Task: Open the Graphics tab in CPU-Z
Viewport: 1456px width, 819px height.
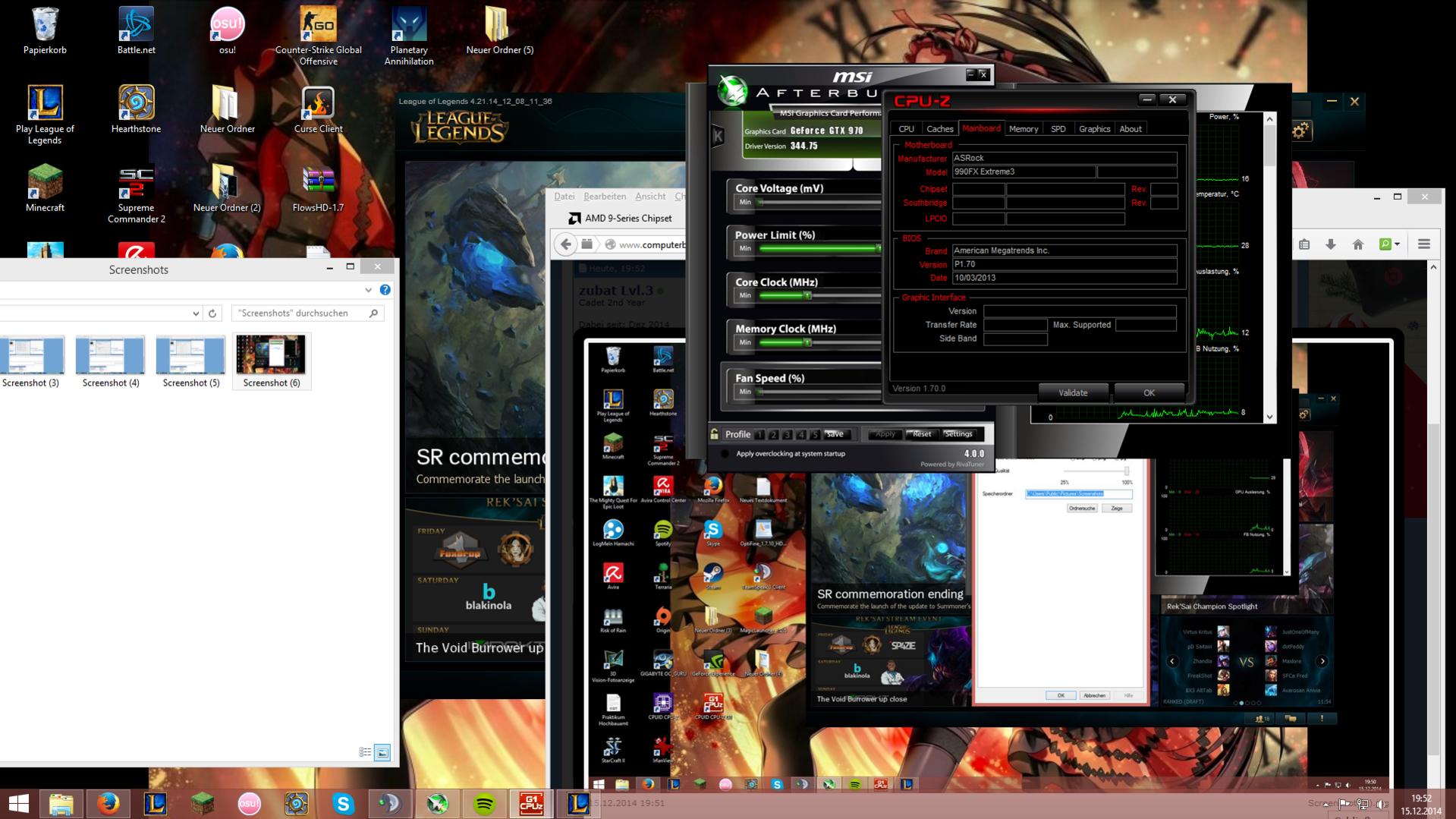Action: (x=1094, y=129)
